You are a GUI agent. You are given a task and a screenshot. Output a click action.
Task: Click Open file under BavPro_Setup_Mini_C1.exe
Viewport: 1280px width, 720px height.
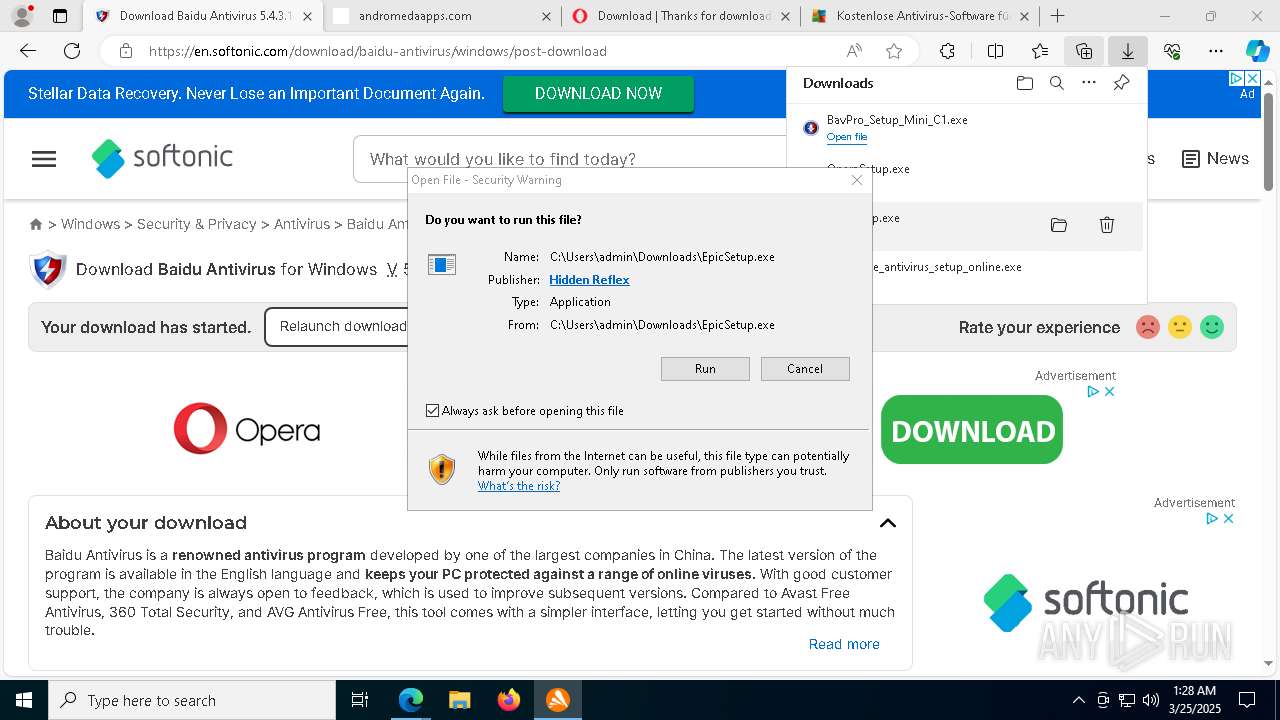click(x=847, y=137)
